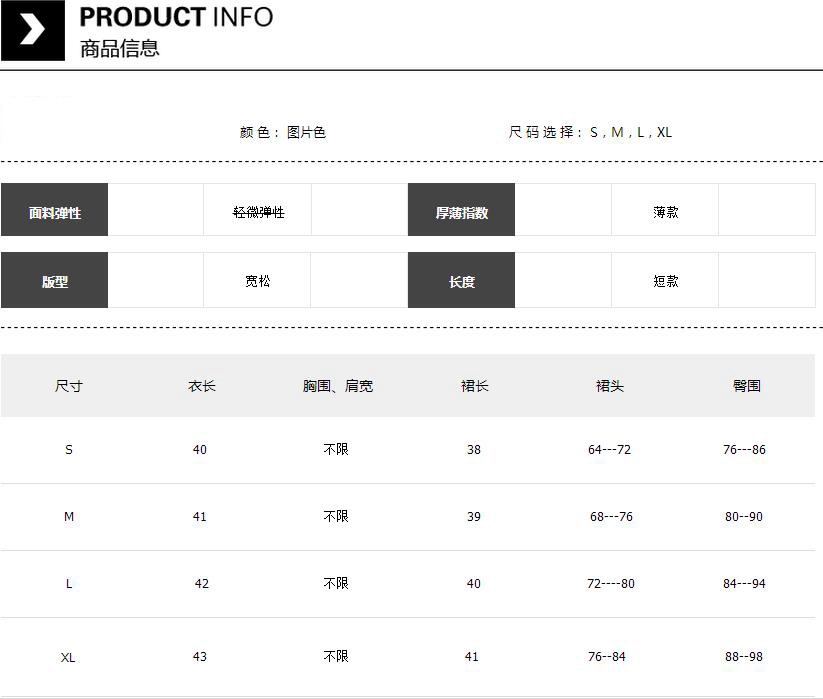Click the 厚薄指数 dark label cell

click(x=461, y=212)
